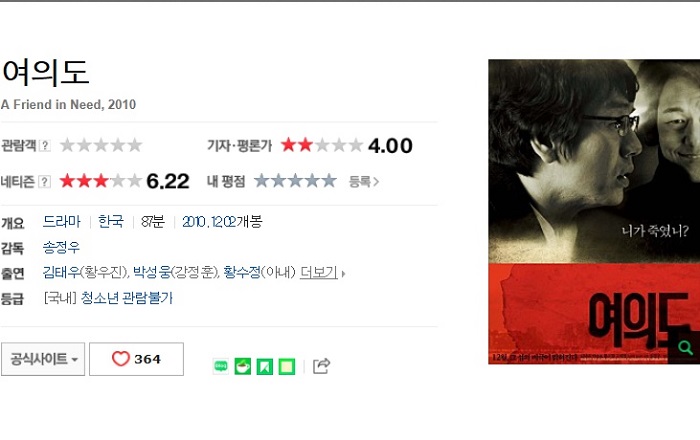Set the 내 평점 star rating
The image size is (700, 440).
(x=295, y=181)
